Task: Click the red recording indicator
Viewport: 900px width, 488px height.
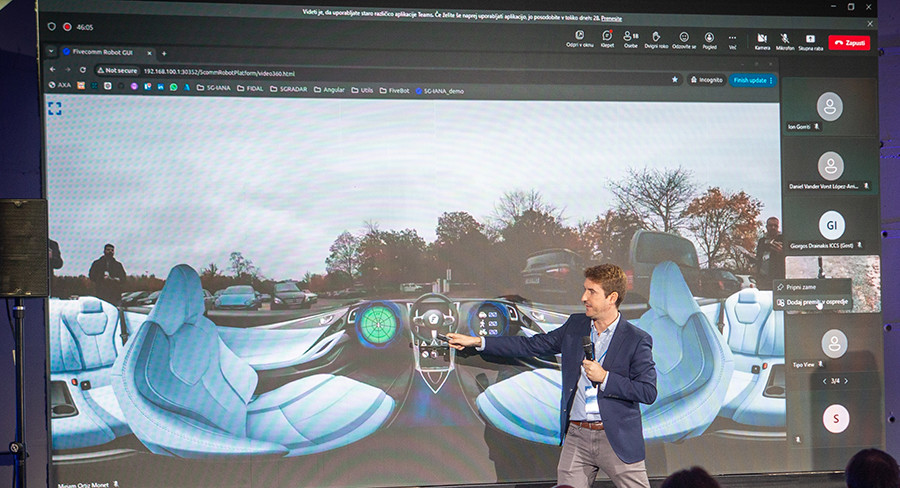Action: pyautogui.click(x=67, y=26)
